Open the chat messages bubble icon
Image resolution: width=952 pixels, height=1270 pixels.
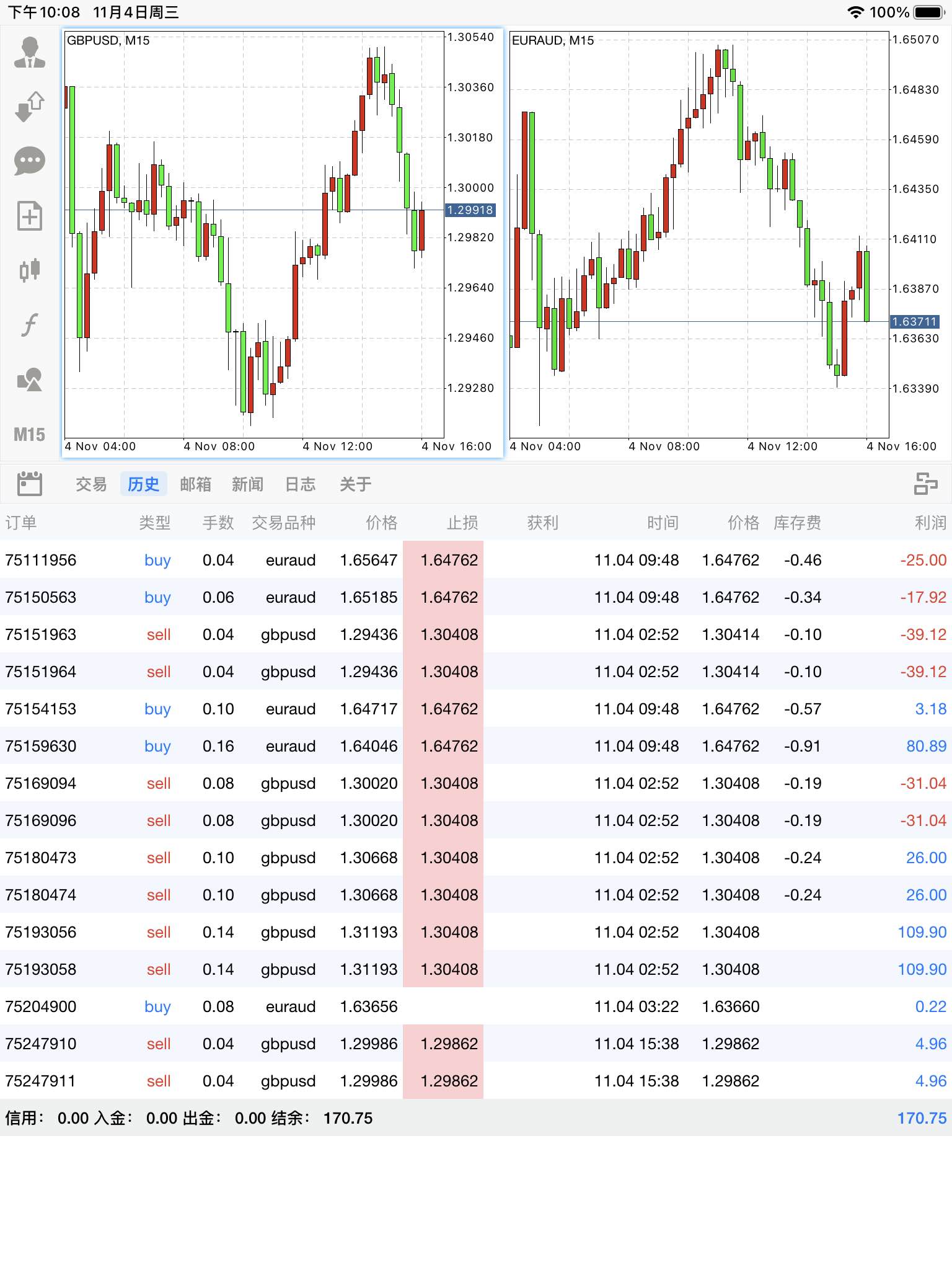pos(30,161)
